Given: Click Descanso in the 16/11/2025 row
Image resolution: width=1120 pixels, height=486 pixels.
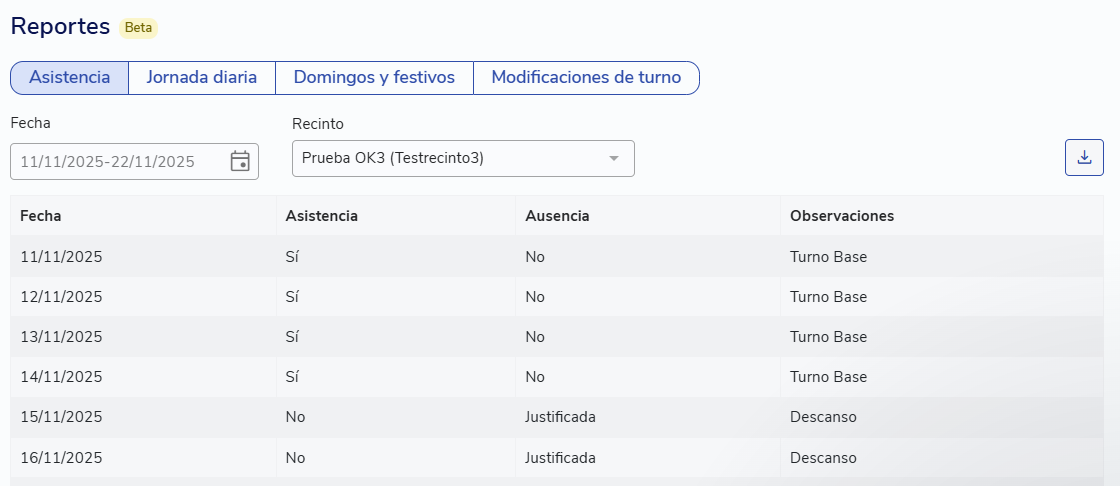Looking at the screenshot, I should (x=823, y=457).
